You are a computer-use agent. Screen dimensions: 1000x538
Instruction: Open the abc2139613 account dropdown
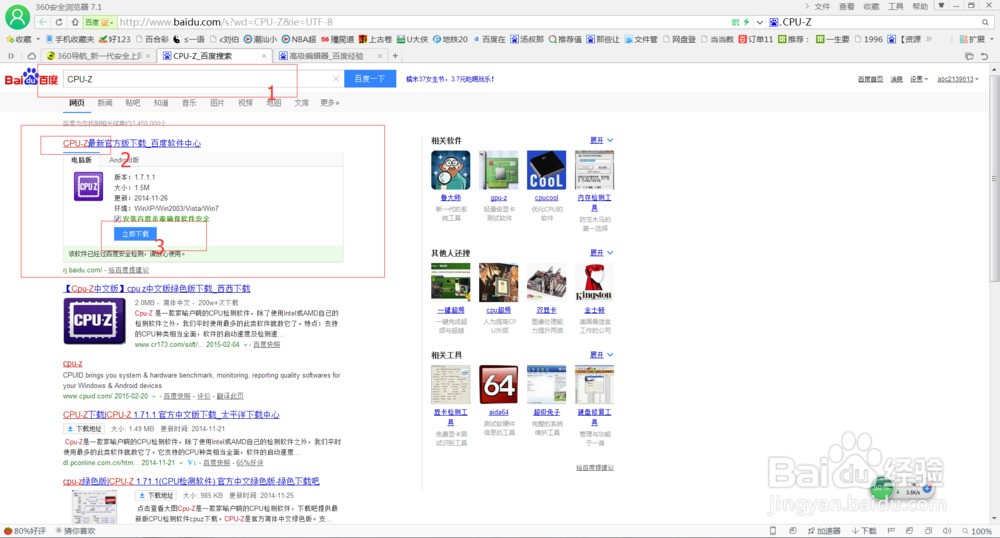click(957, 79)
